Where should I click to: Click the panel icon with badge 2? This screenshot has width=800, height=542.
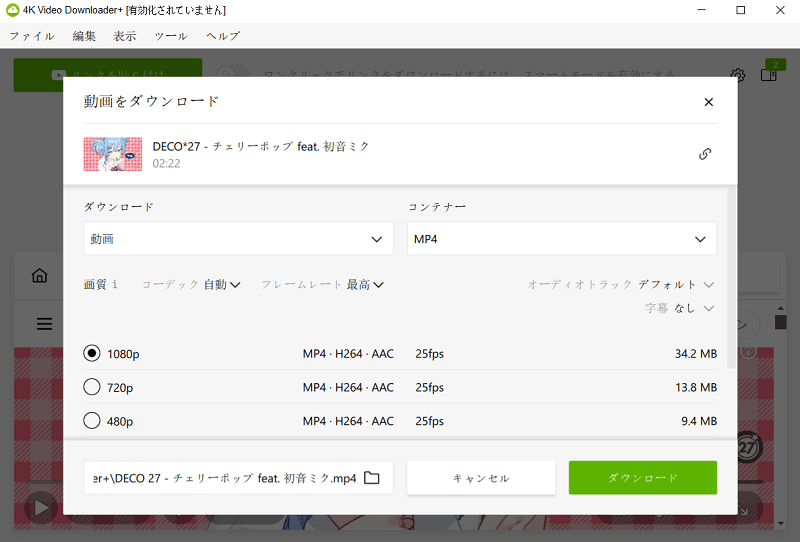(769, 75)
